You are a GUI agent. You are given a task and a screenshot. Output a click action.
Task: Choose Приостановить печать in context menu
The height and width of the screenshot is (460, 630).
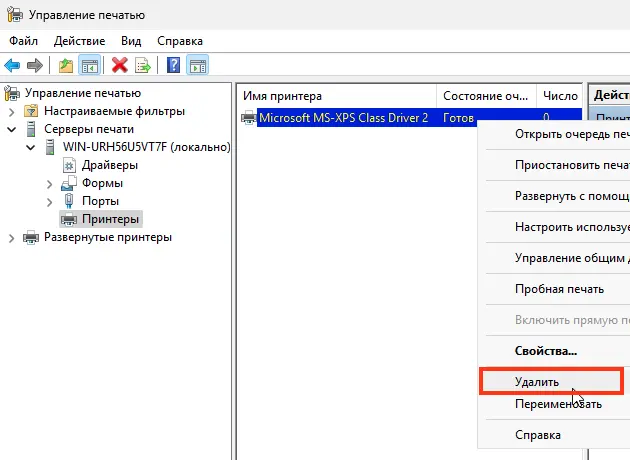pyautogui.click(x=554, y=165)
